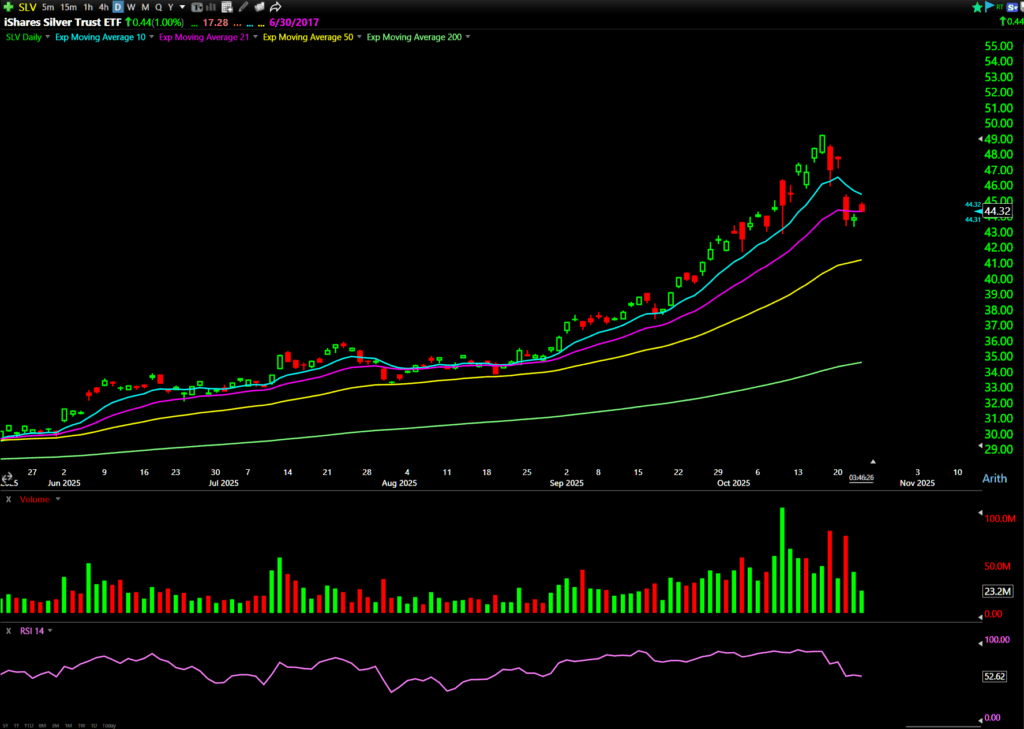Screen dimensions: 1024x729
Task: Expand the time frame dropdown arrow after Y
Action: (184, 7)
